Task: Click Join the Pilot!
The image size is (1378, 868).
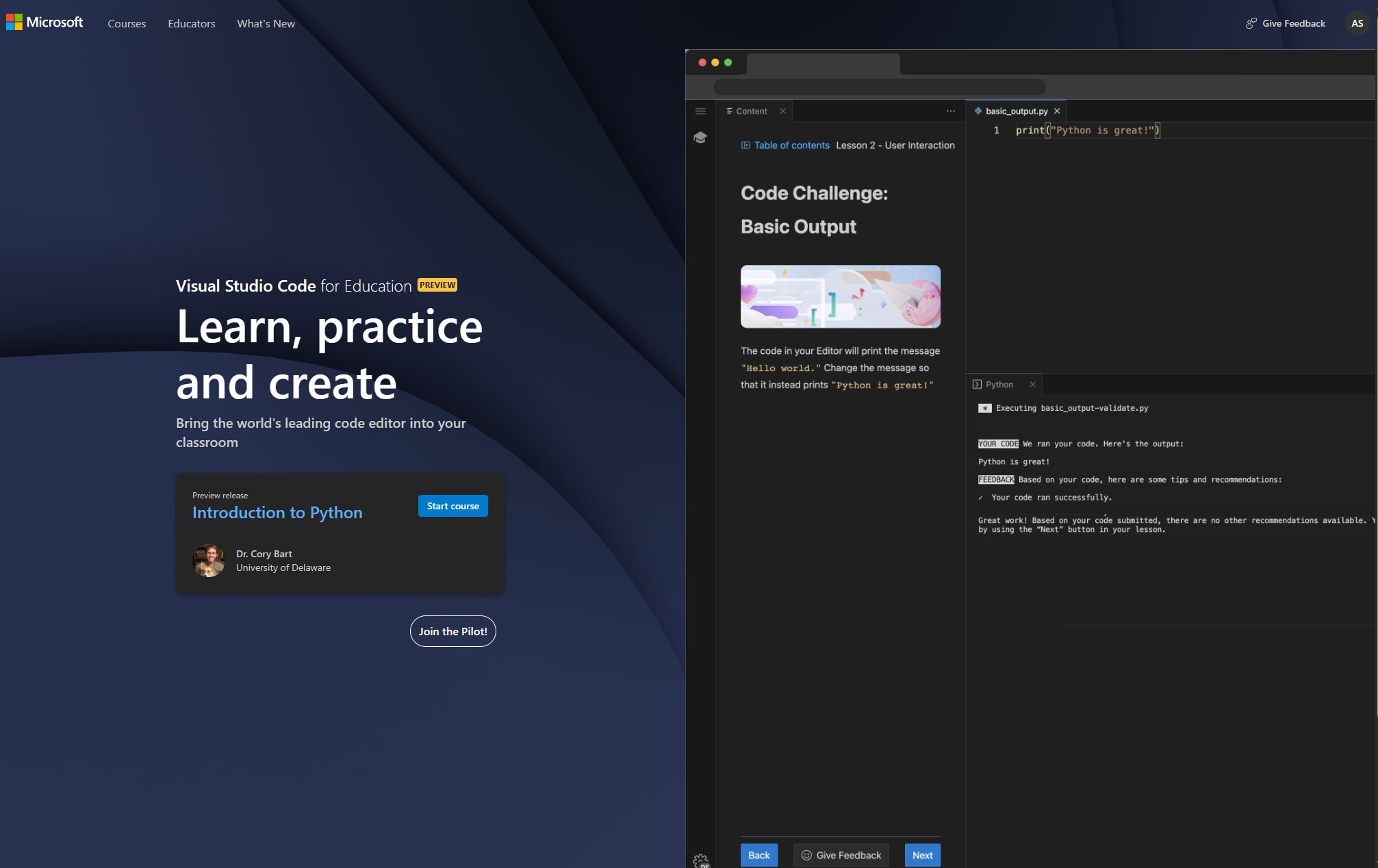Action: [x=452, y=630]
